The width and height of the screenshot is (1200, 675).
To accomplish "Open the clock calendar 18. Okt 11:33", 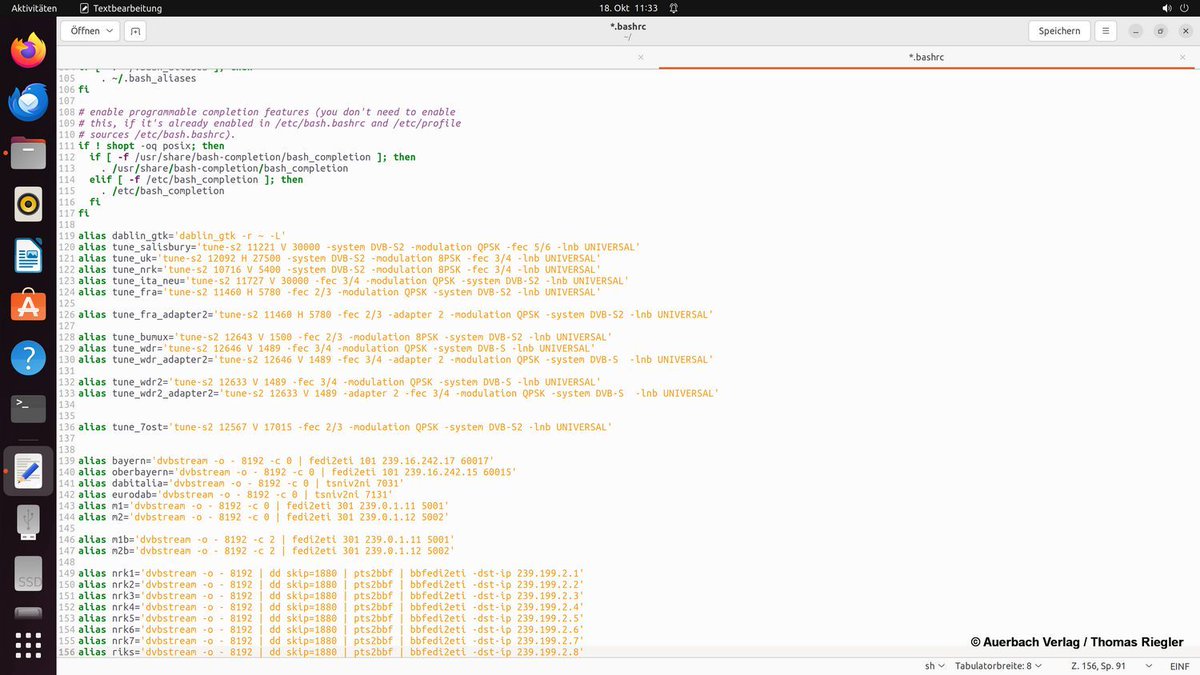I will (627, 8).
